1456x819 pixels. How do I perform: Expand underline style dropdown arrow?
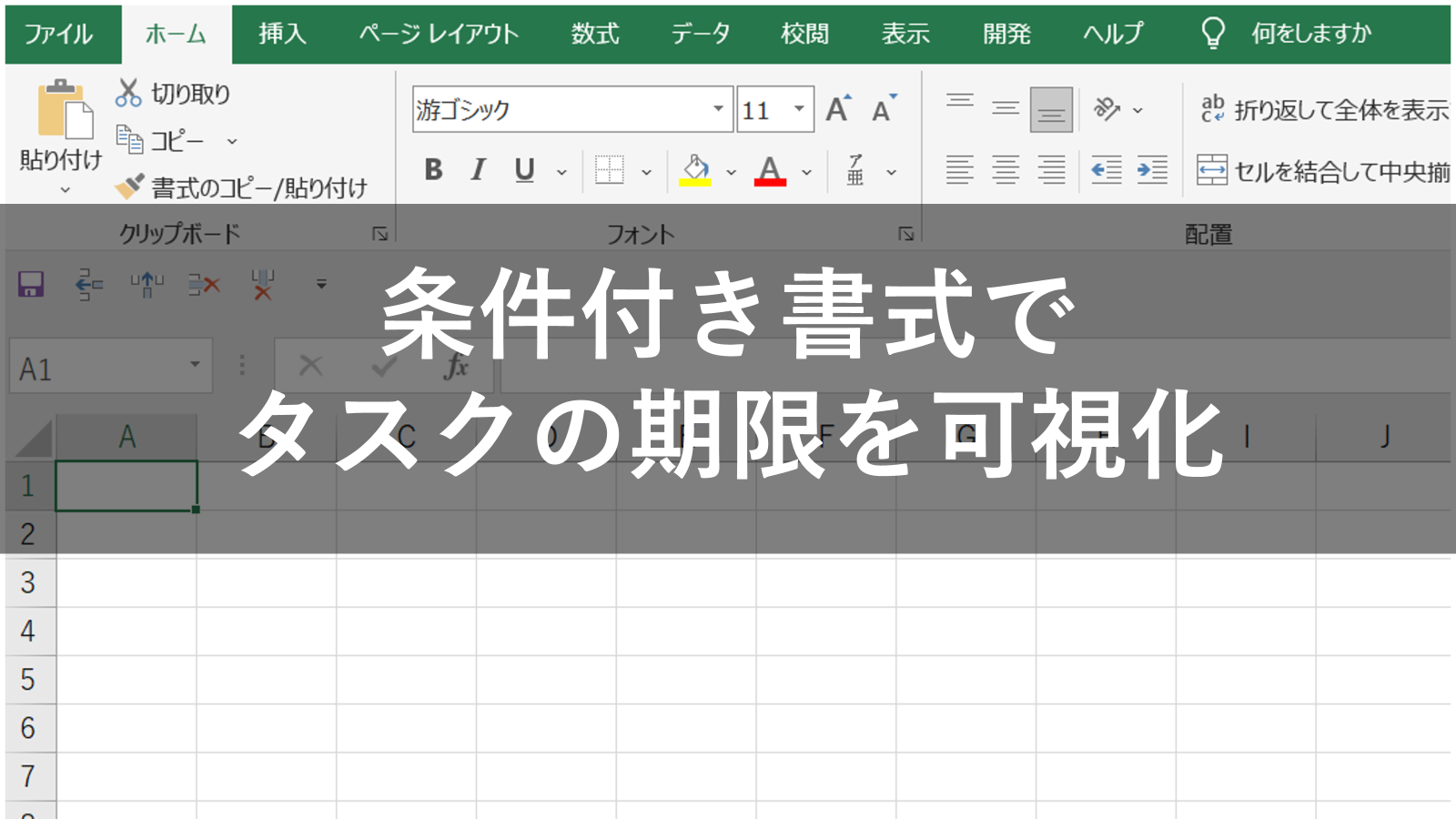click(561, 172)
